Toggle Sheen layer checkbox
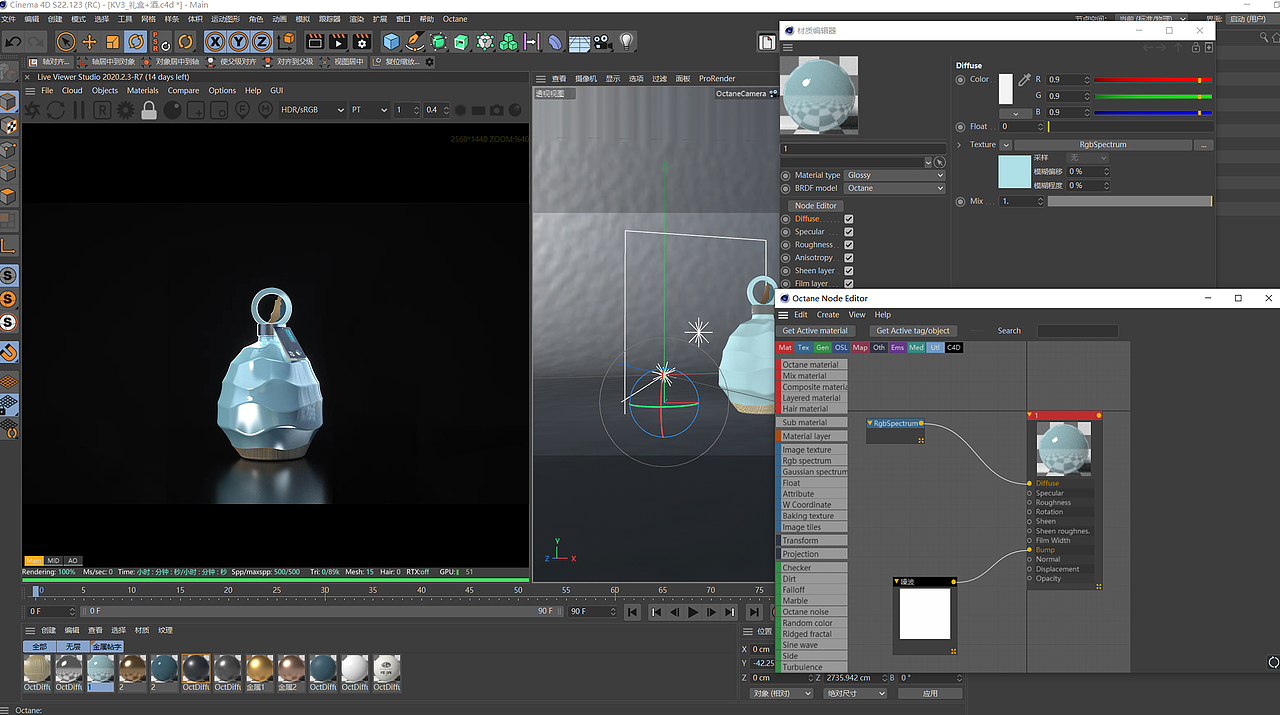Viewport: 1280px width, 715px height. click(849, 271)
